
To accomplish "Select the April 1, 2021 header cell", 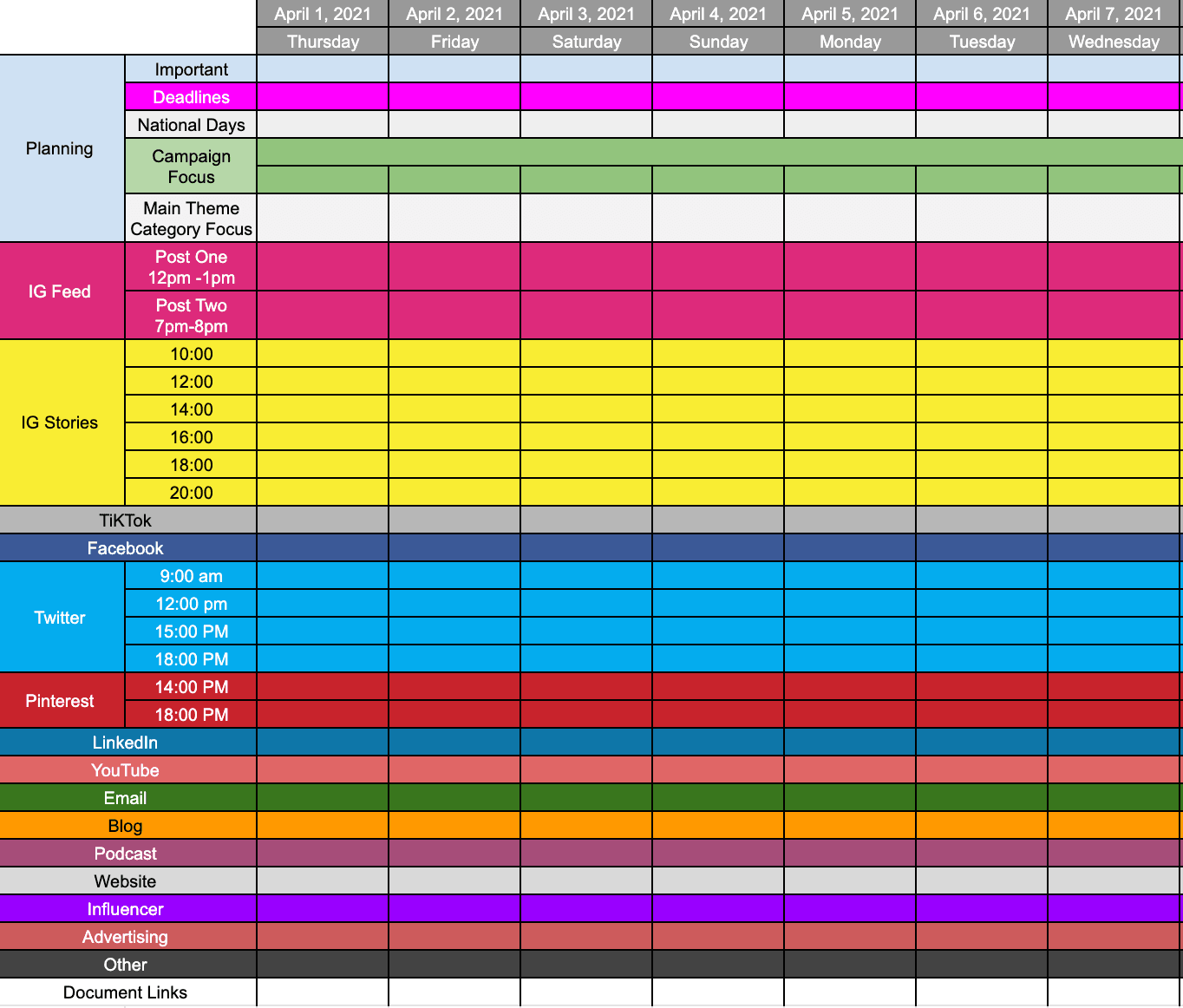I will click(323, 13).
